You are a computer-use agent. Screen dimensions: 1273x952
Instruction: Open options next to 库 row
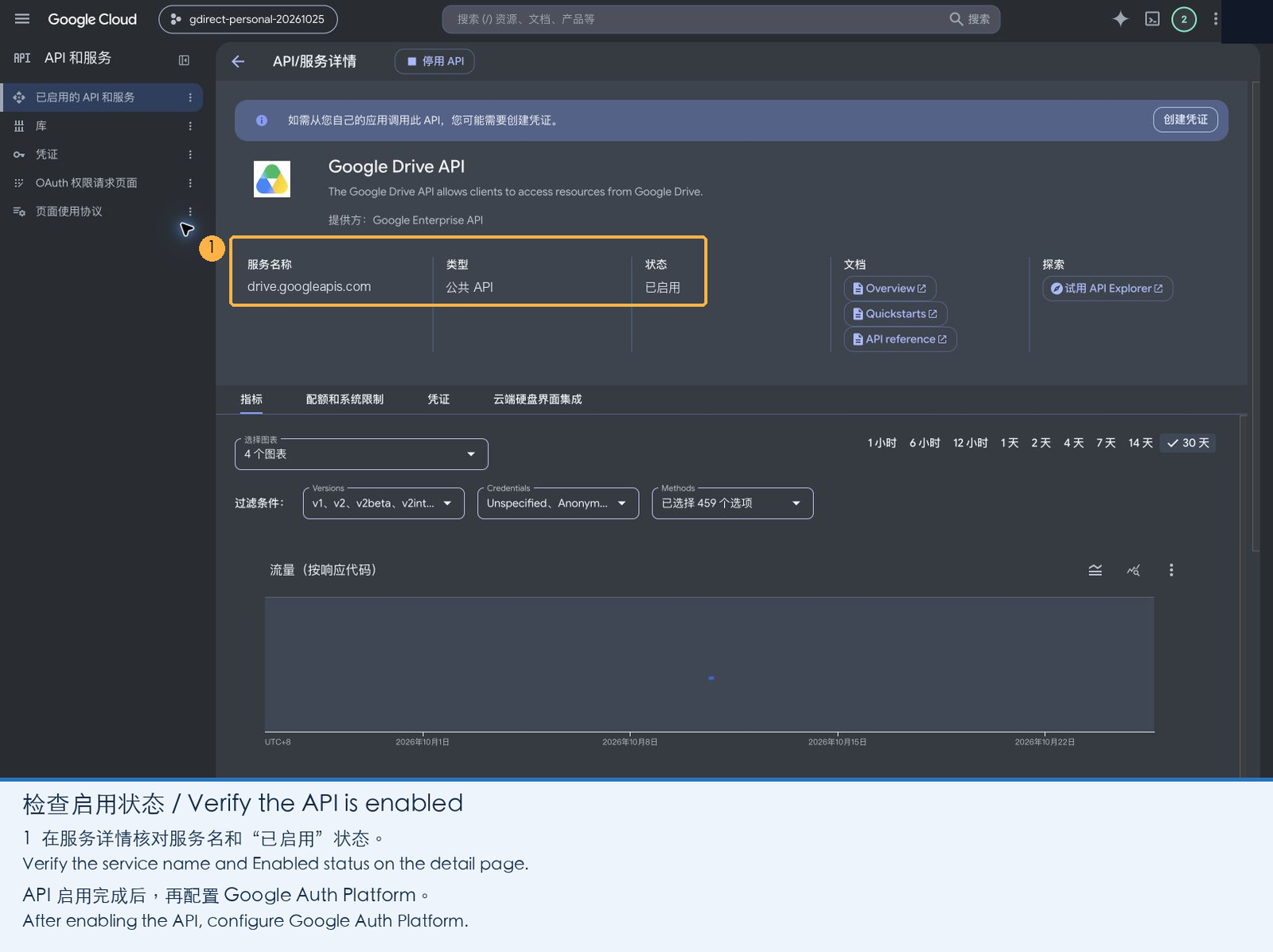point(190,126)
